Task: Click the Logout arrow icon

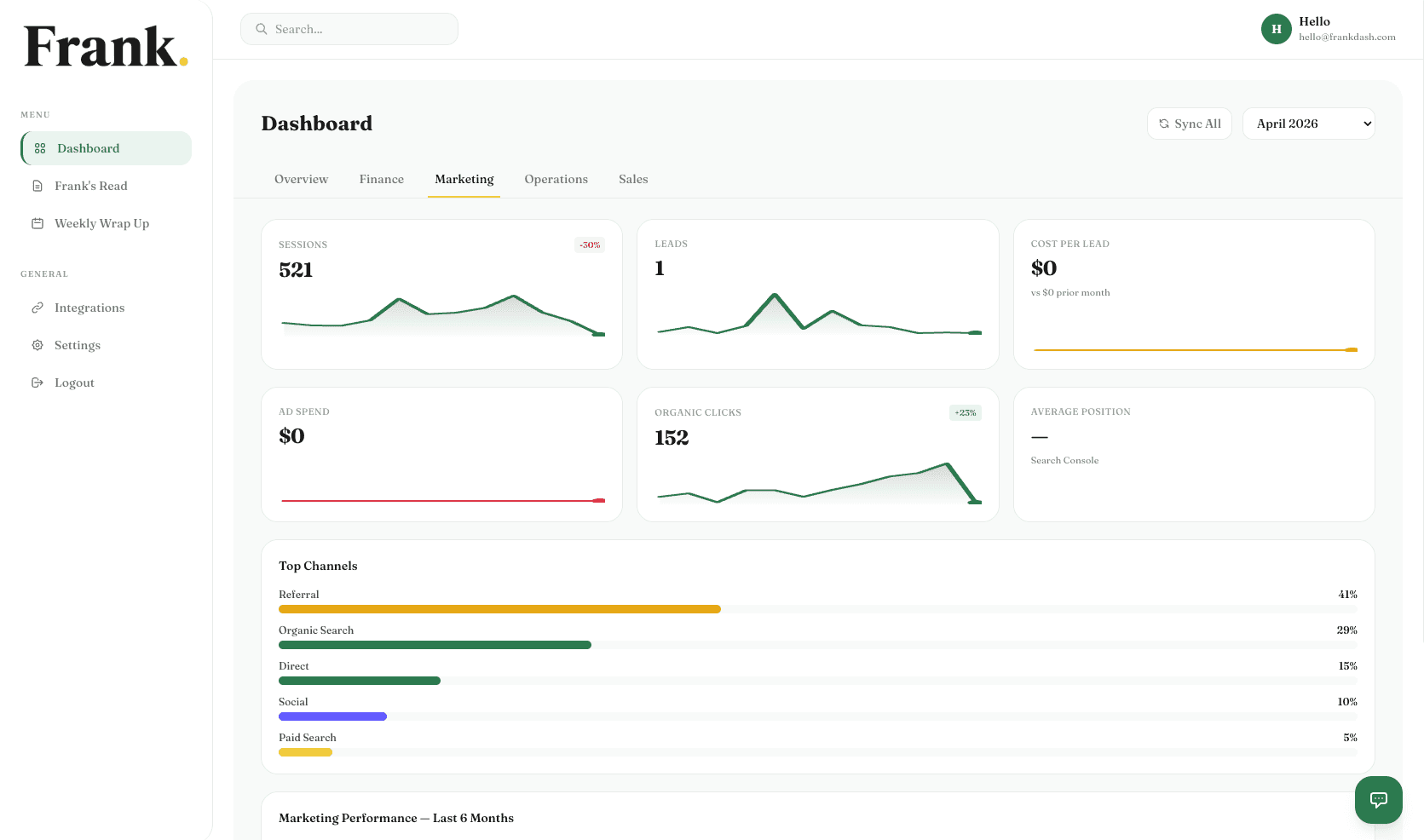Action: 37,383
